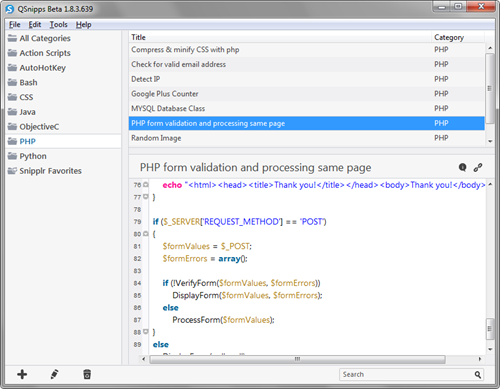The height and width of the screenshot is (389, 500).
Task: Click the 'else' keyword on line 89
Action: tap(161, 344)
